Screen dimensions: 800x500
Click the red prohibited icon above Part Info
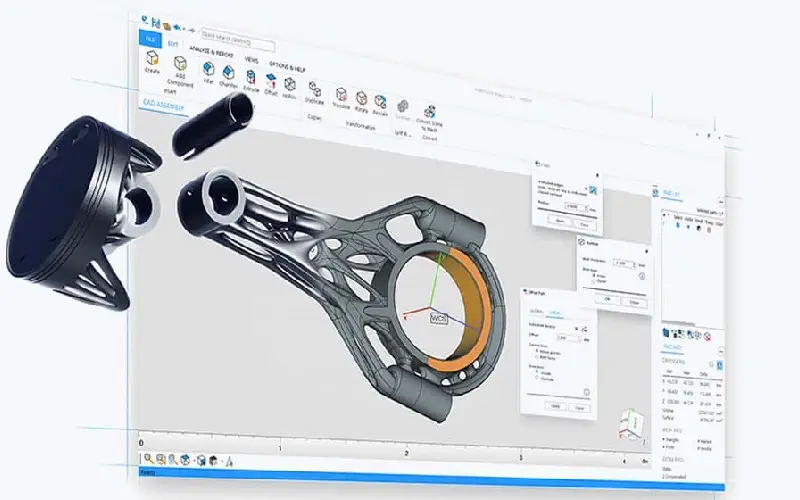tap(707, 336)
